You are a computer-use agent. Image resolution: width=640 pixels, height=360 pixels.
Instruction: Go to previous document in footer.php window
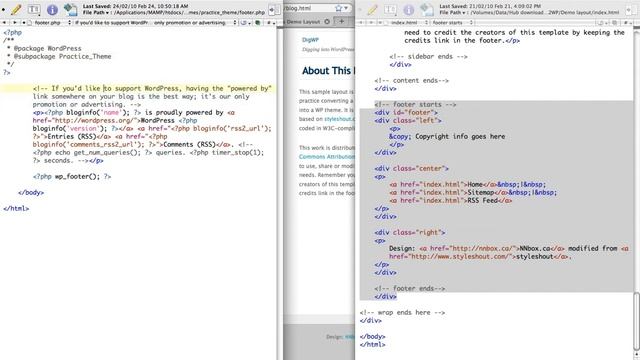click(x=4, y=23)
